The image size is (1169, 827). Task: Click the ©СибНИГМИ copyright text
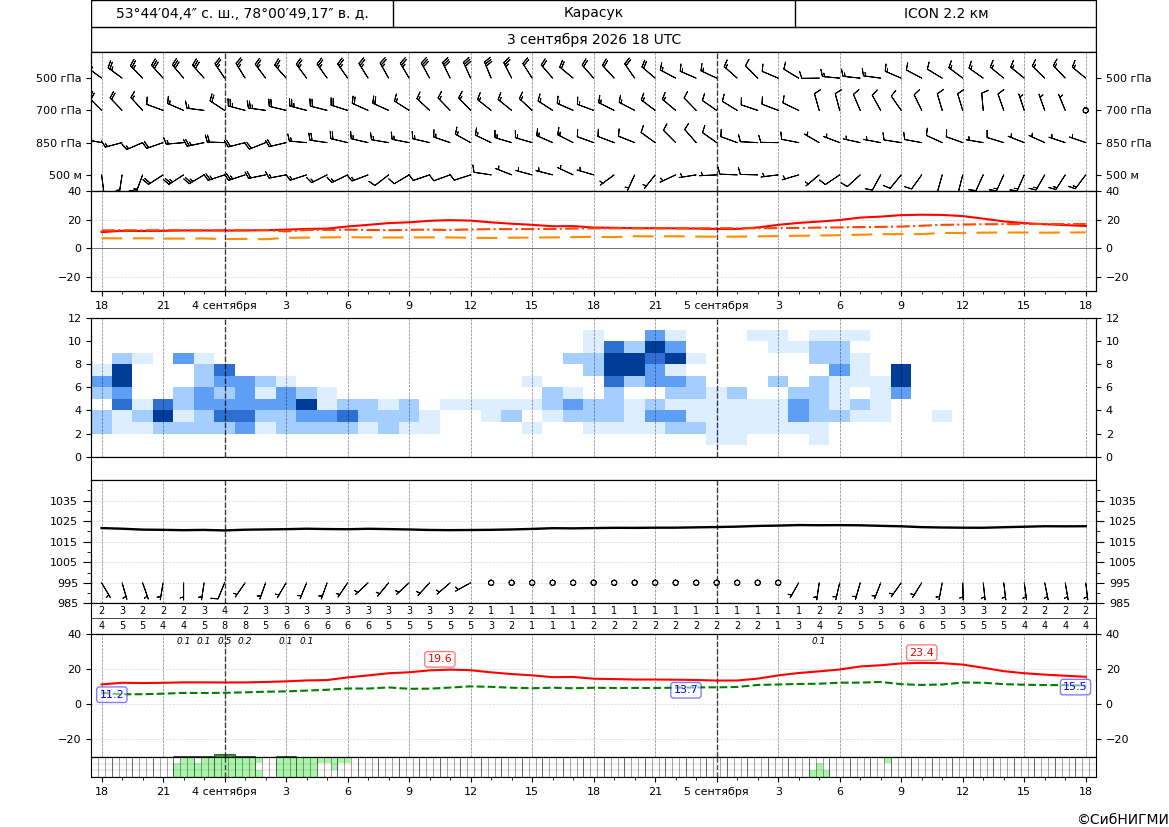click(1122, 819)
